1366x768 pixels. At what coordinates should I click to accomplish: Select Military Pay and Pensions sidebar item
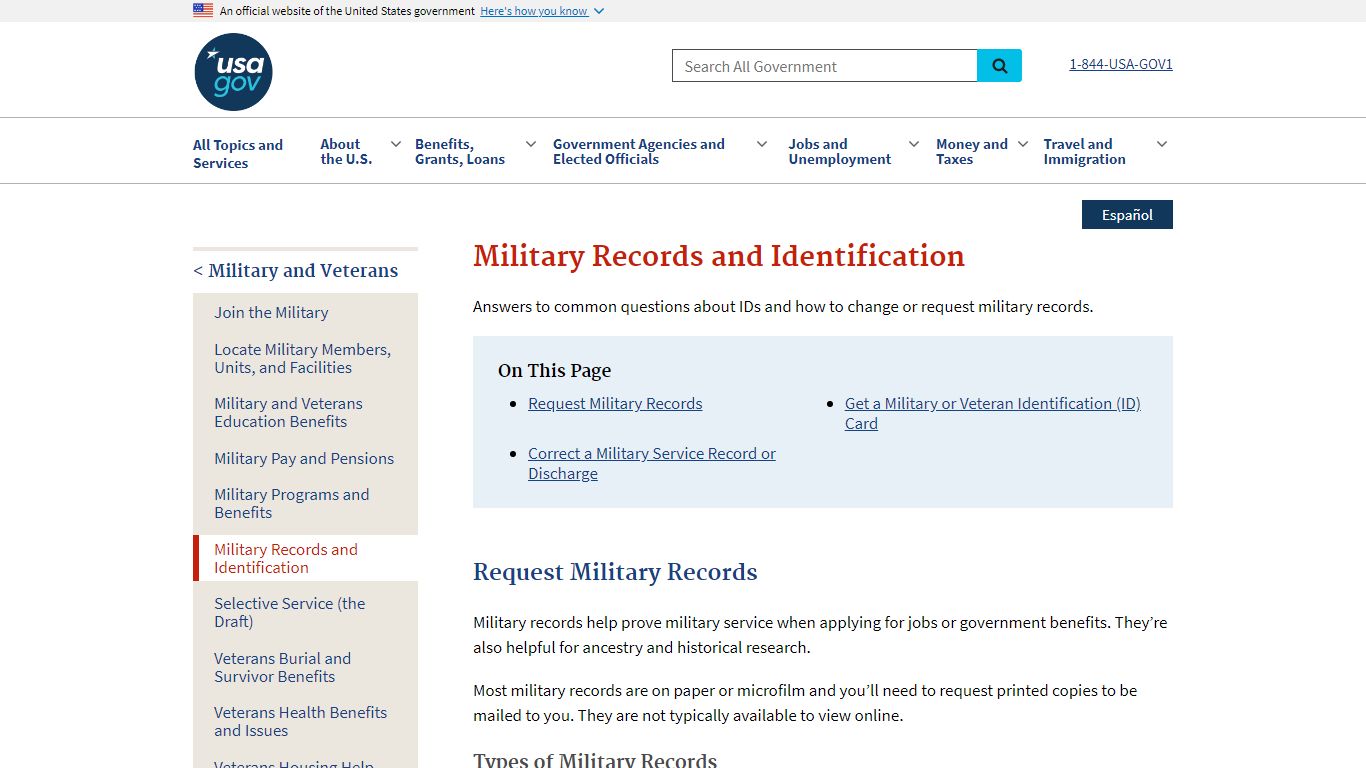click(304, 458)
